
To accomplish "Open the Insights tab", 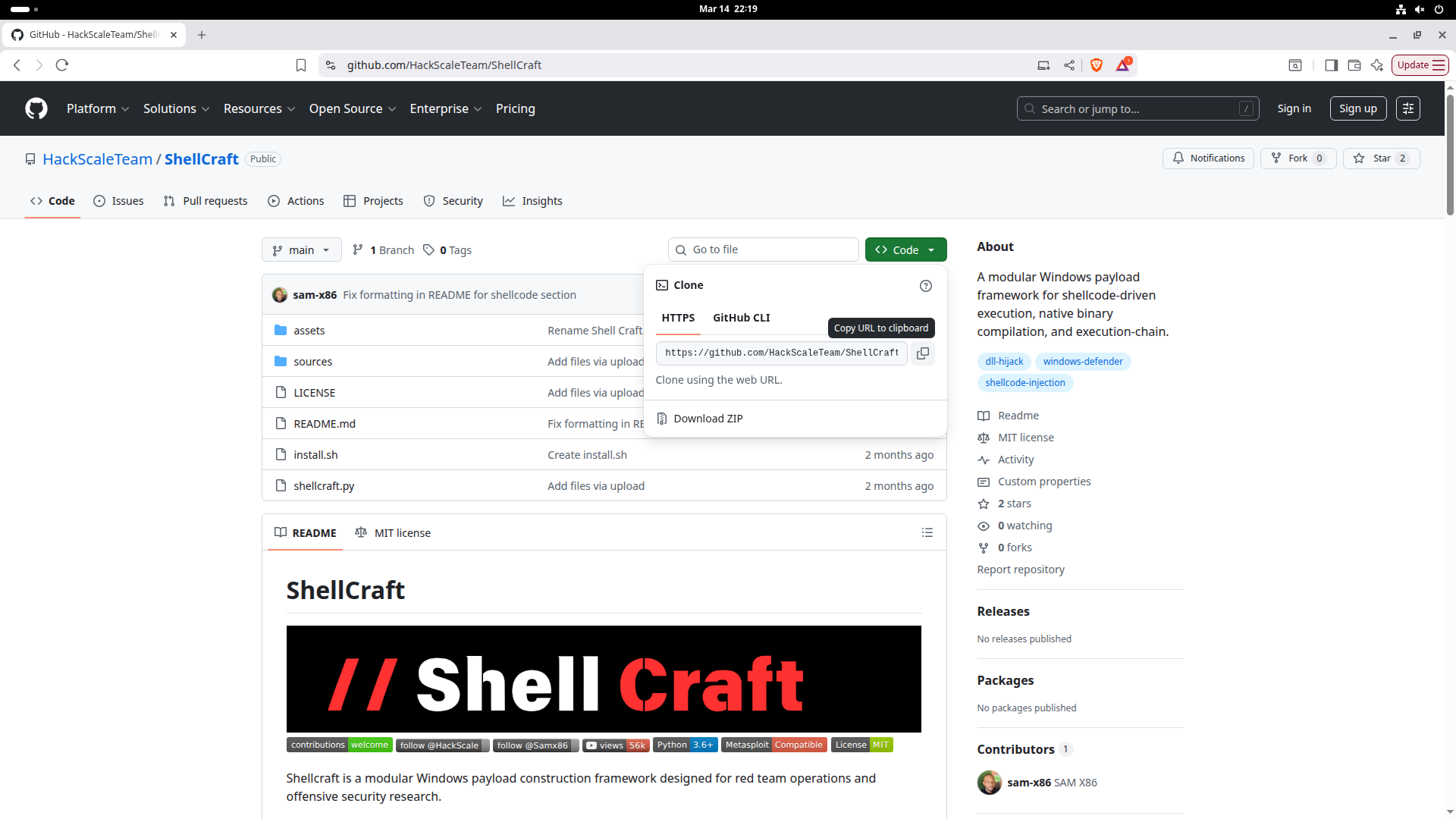I will (532, 201).
